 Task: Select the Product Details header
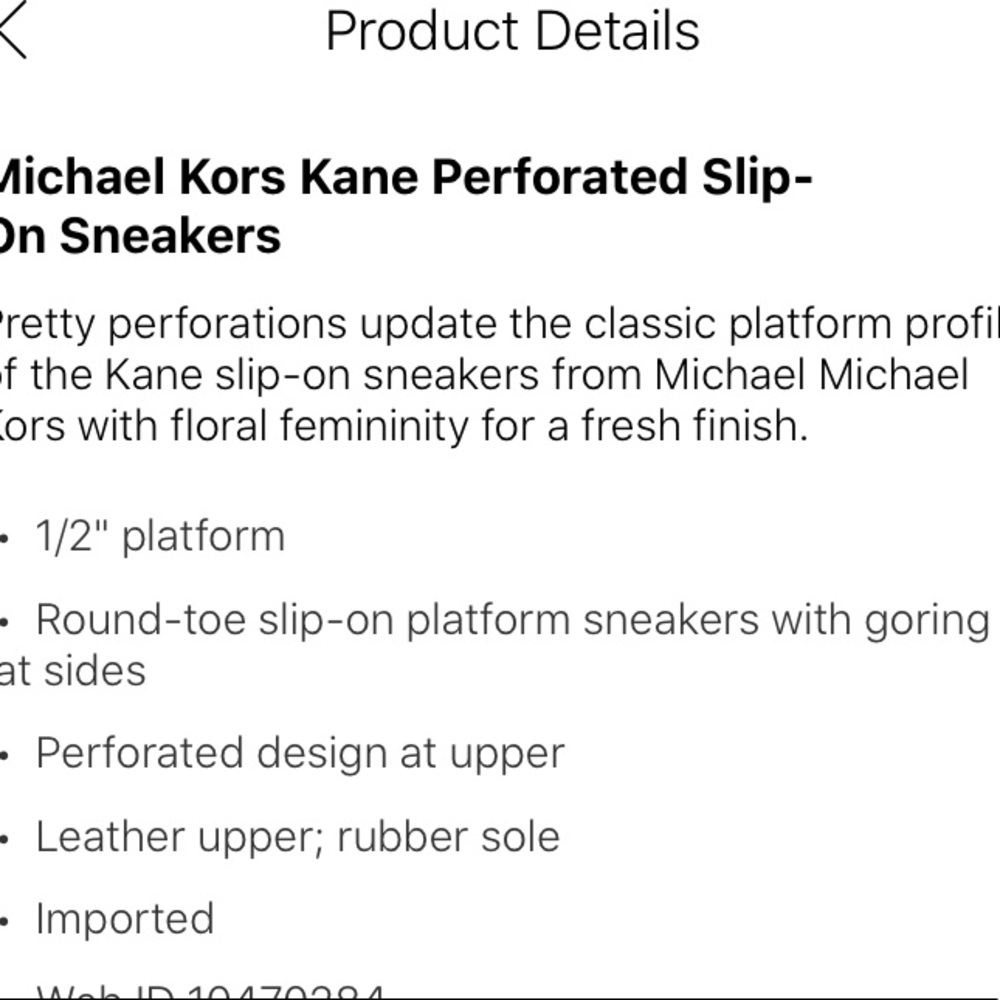(512, 30)
